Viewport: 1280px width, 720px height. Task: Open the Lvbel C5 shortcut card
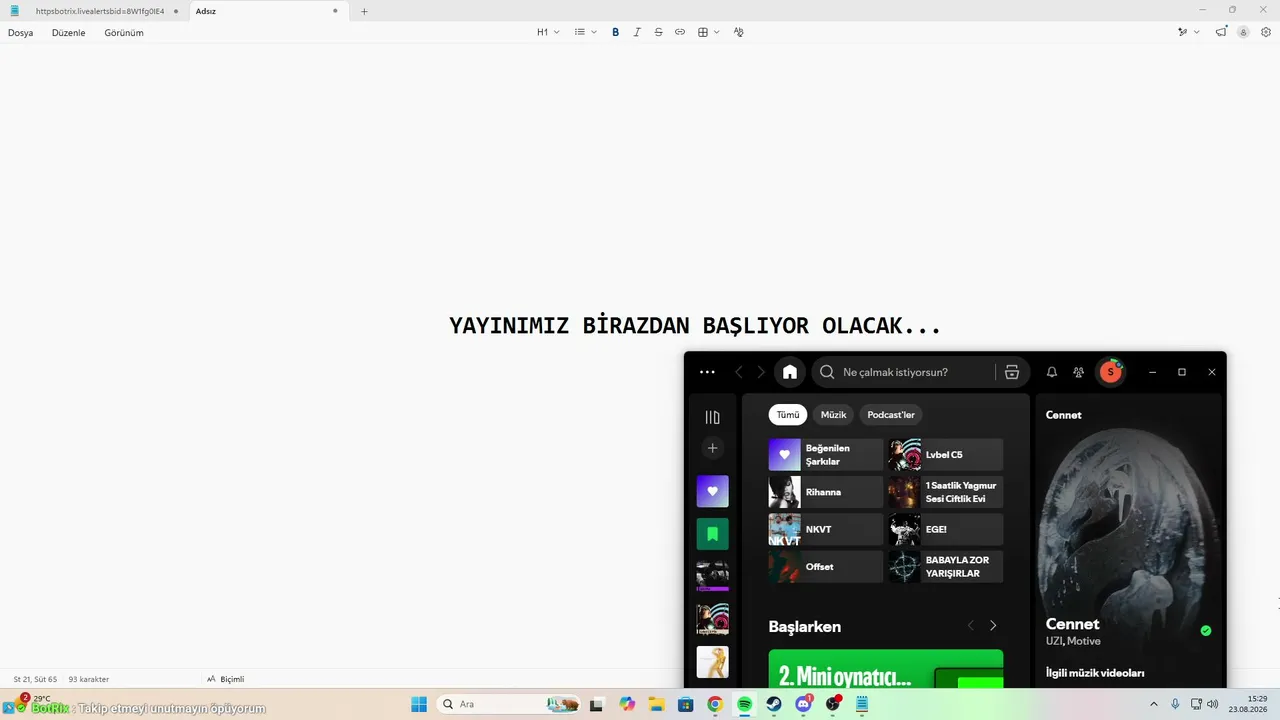click(x=946, y=455)
